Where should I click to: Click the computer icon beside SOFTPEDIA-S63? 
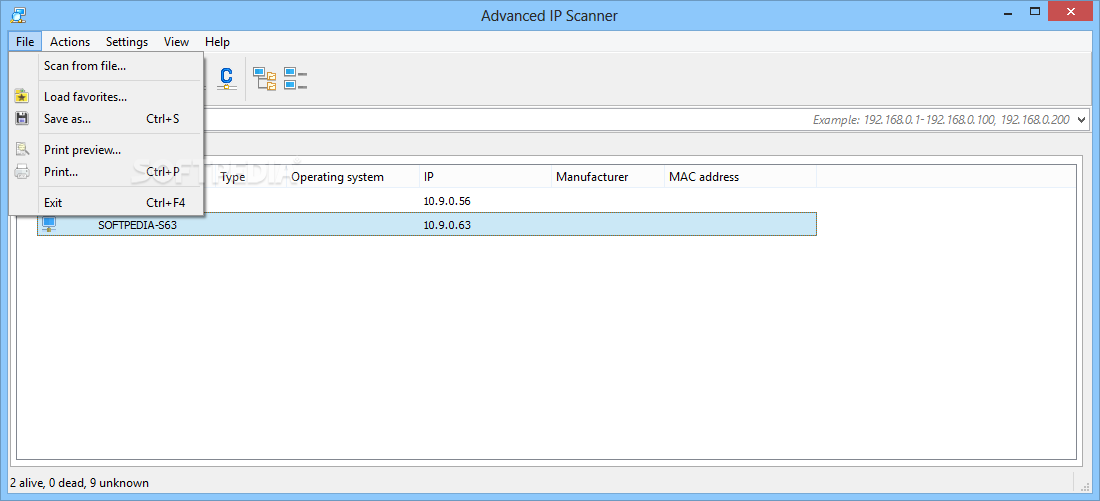(49, 225)
